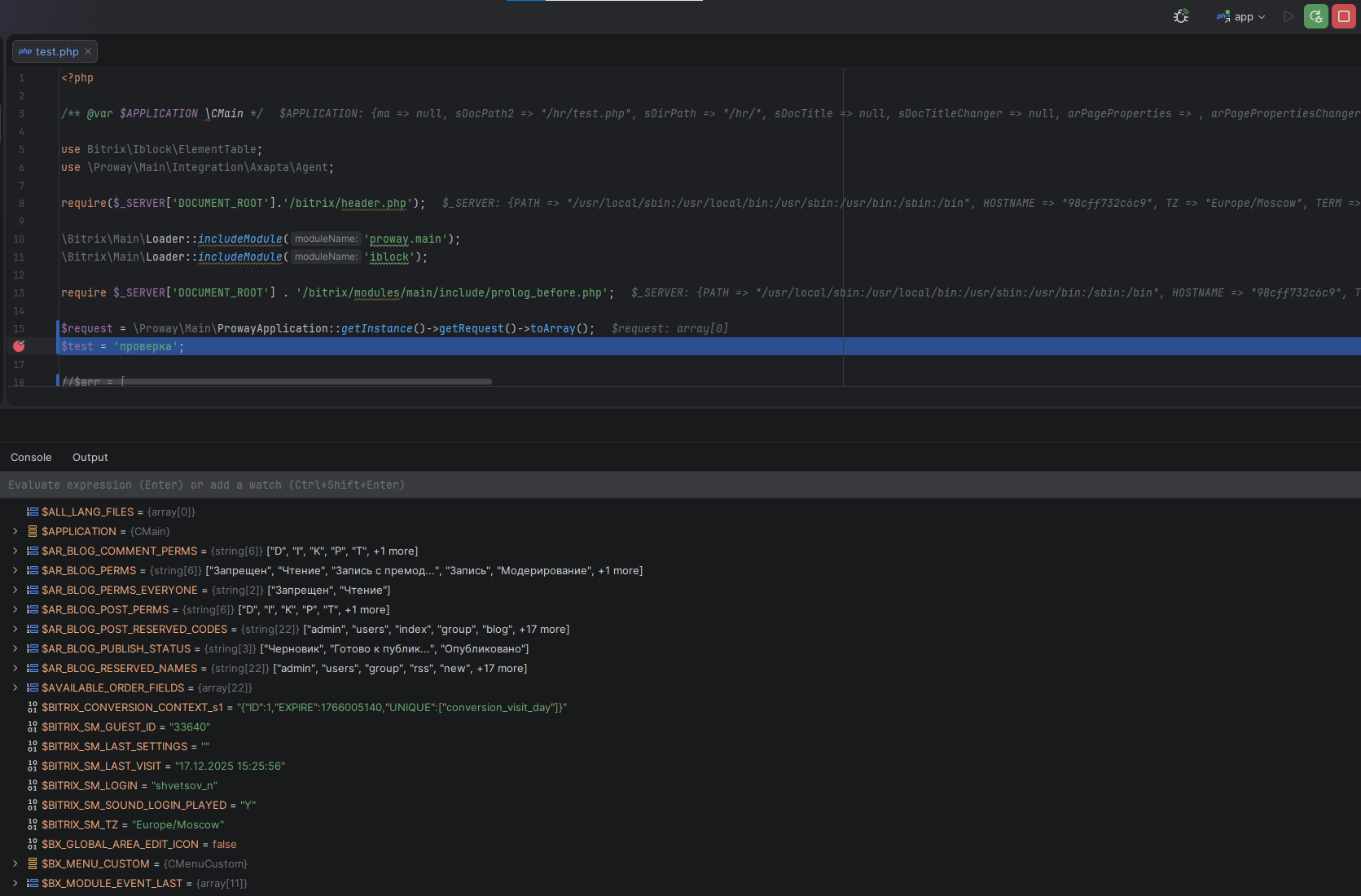The image size is (1361, 896).
Task: Click the PHP file icon on test.php tab
Action: pyautogui.click(x=25, y=51)
